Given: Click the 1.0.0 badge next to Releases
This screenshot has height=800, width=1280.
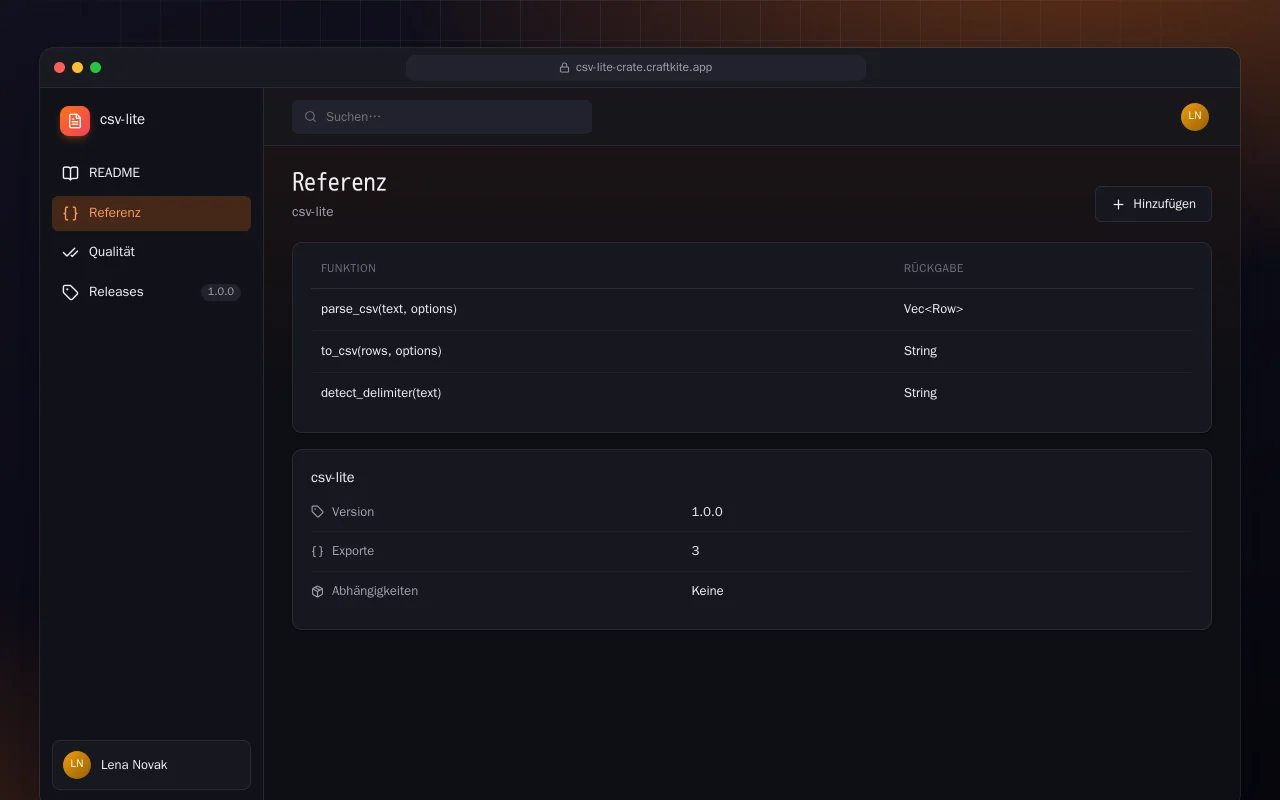Looking at the screenshot, I should [221, 292].
